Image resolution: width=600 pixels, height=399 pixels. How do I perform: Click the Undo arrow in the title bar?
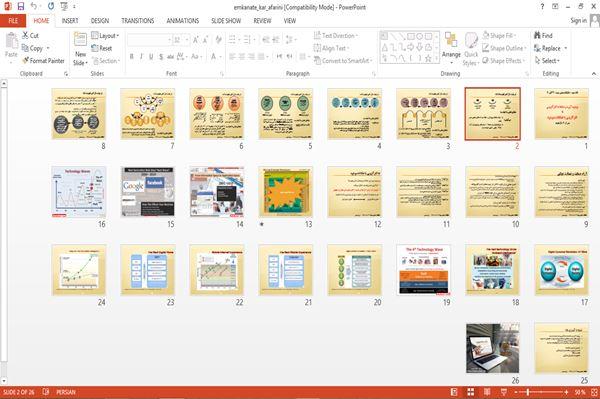34,6
